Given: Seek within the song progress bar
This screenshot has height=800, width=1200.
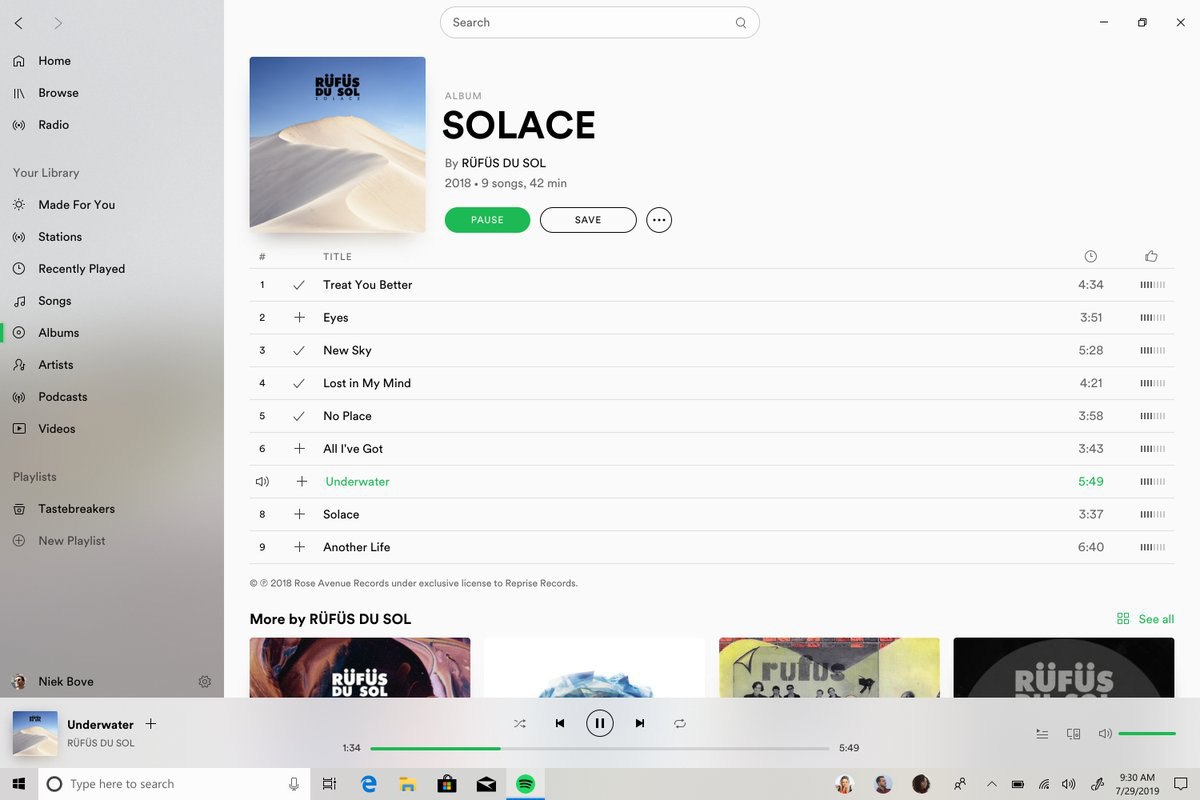Looking at the screenshot, I should (x=600, y=748).
